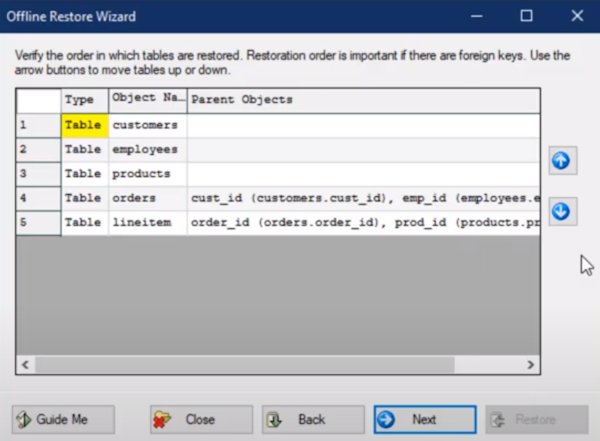Click the Object Name column header
The image size is (600, 441).
[148, 101]
